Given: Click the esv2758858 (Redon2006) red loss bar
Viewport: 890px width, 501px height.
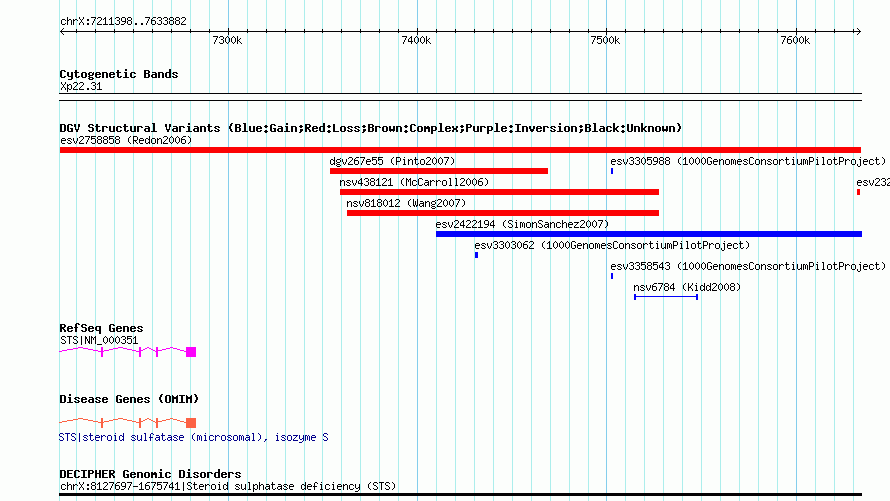Looking at the screenshot, I should [460, 150].
